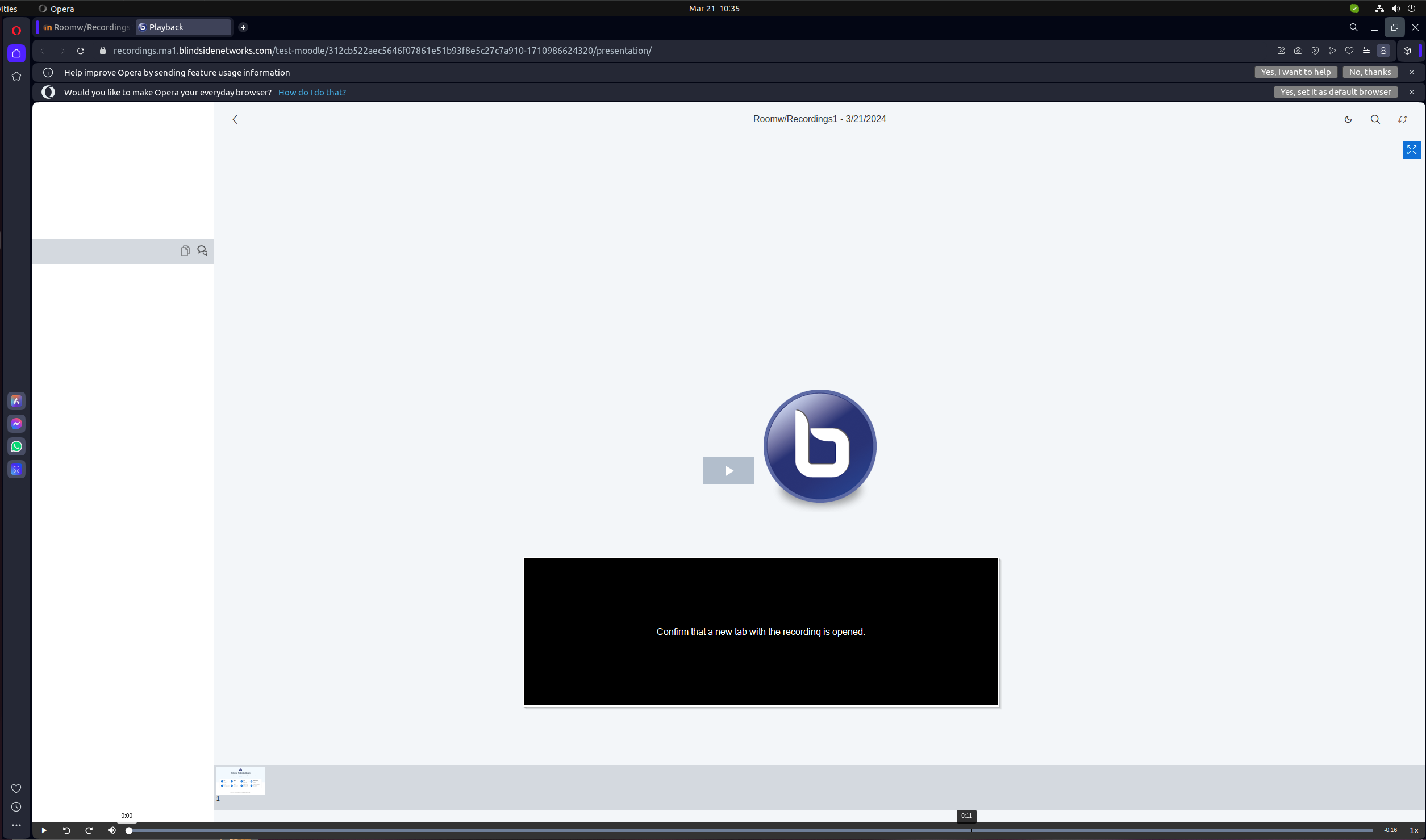1426x840 pixels.
Task: Open slide 1 thumbnail
Action: click(x=240, y=780)
